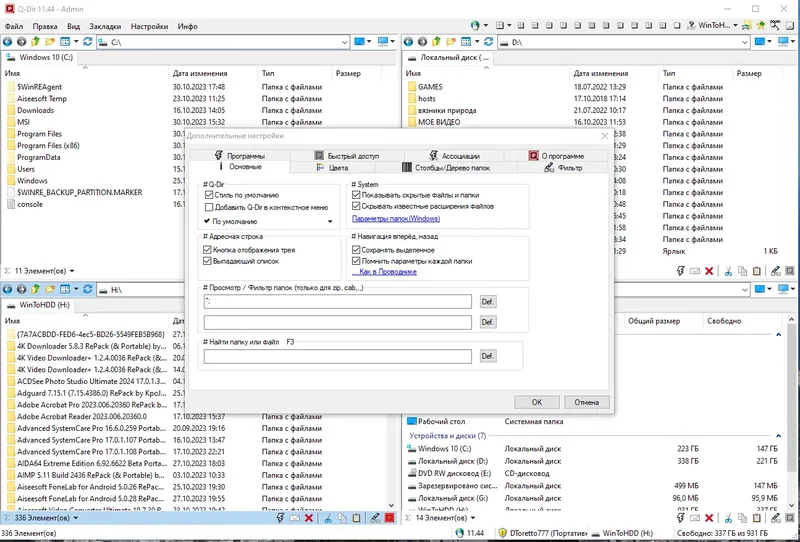Refresh the C:\ pane
Screen dimensions: 800x542
[87, 42]
